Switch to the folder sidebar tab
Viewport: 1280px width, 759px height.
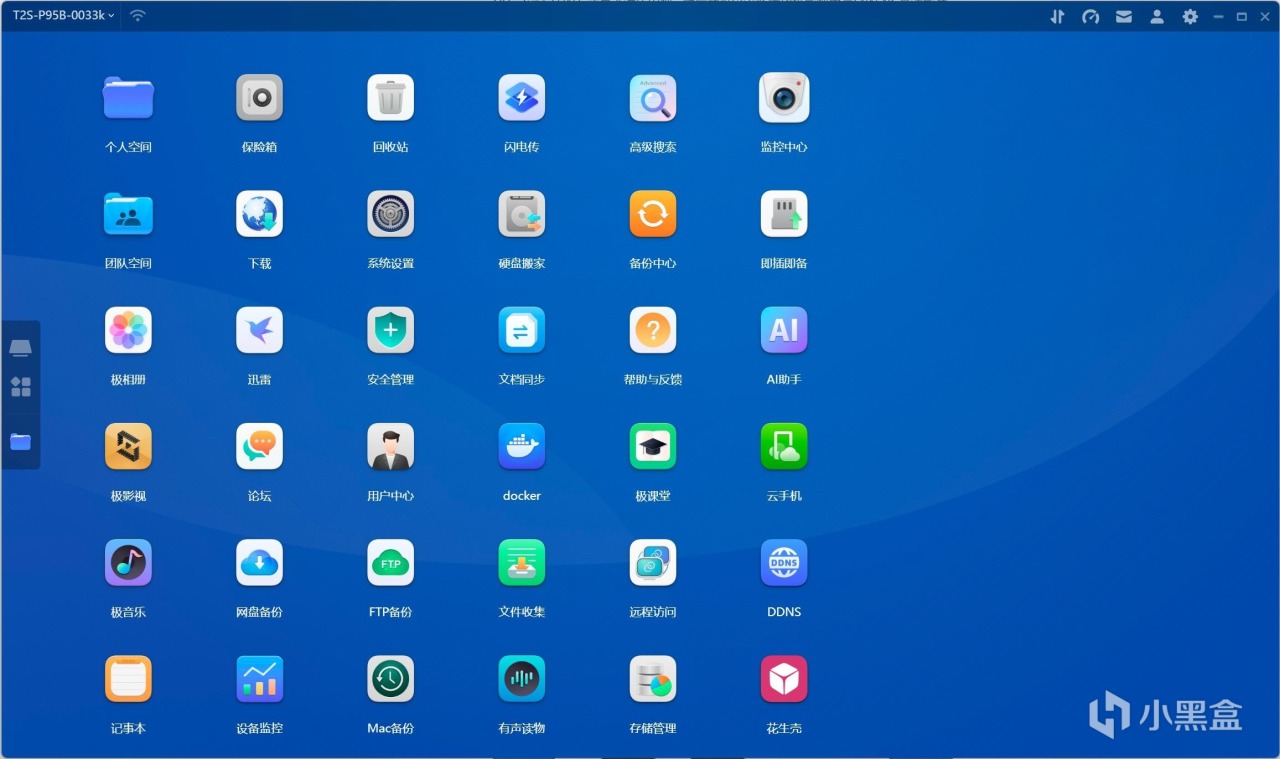point(20,441)
